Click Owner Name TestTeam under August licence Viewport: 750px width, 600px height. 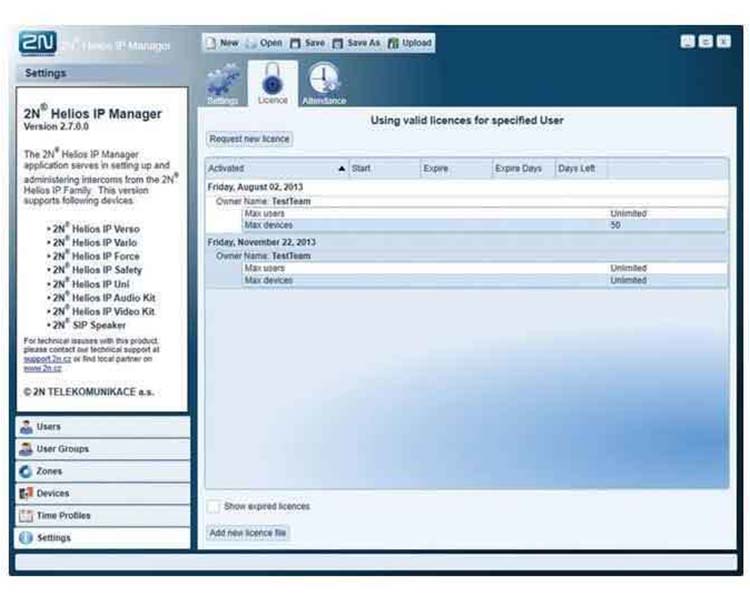(263, 201)
